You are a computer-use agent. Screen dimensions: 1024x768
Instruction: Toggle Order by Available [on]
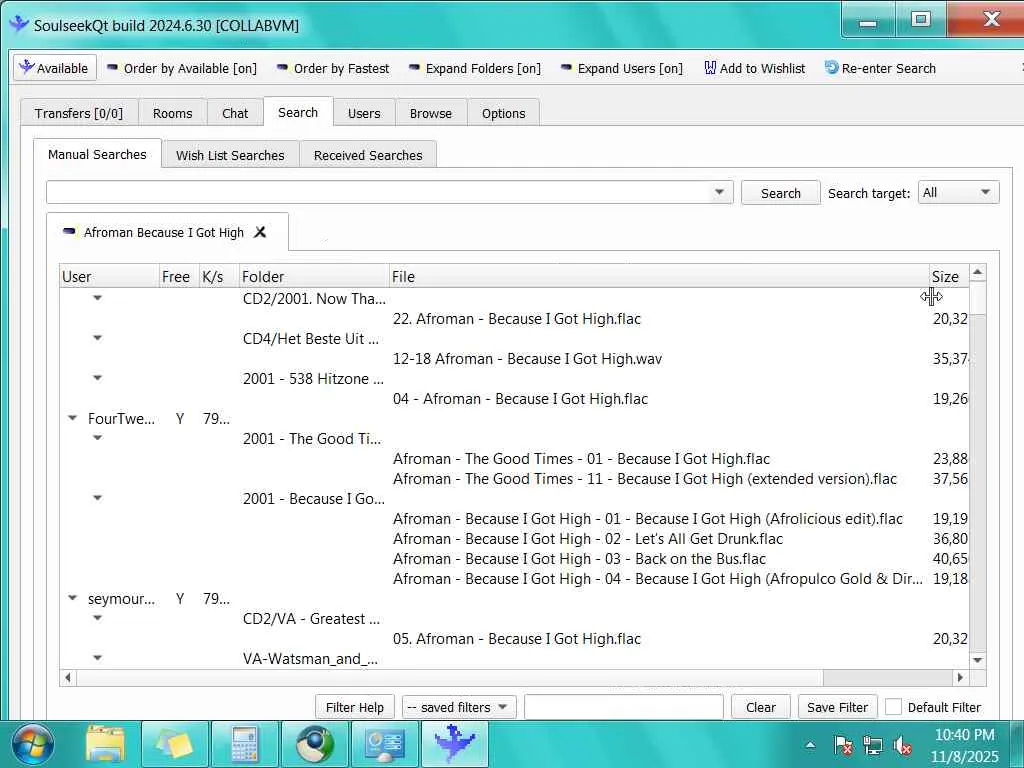(182, 68)
